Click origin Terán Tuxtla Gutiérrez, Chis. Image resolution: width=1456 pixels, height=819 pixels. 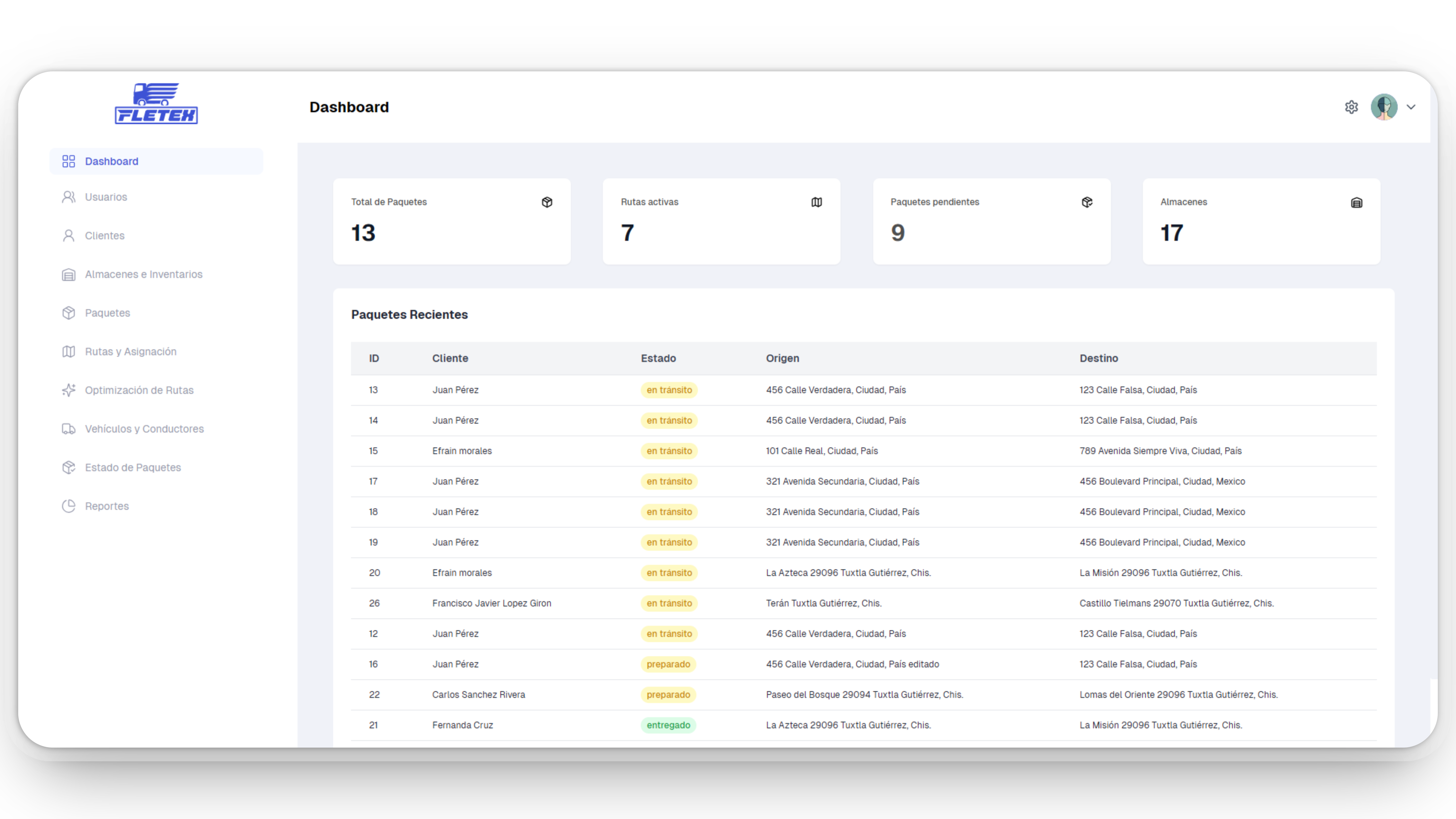point(824,604)
